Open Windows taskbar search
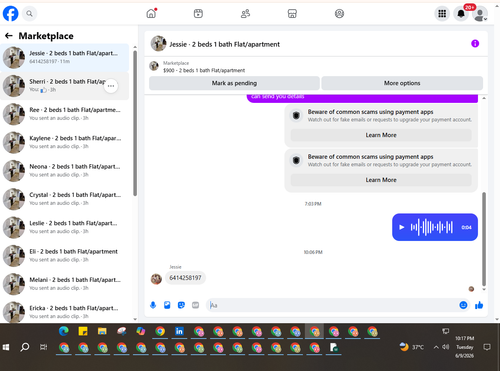 point(25,347)
